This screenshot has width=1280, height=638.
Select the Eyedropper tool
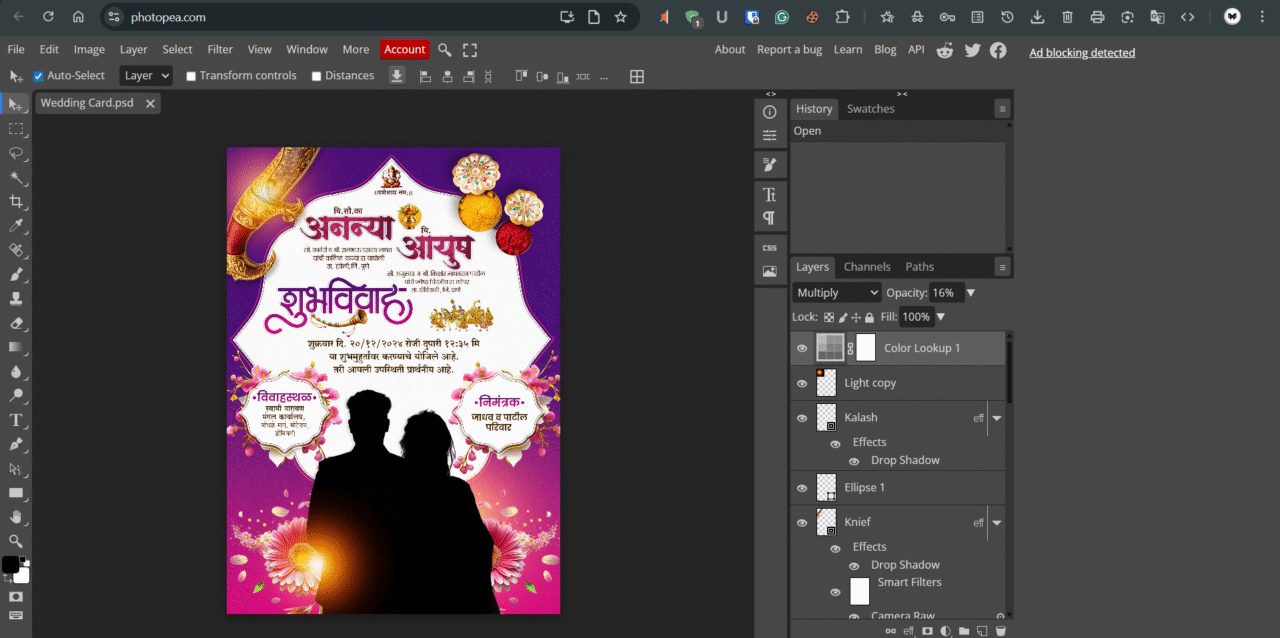[x=16, y=226]
